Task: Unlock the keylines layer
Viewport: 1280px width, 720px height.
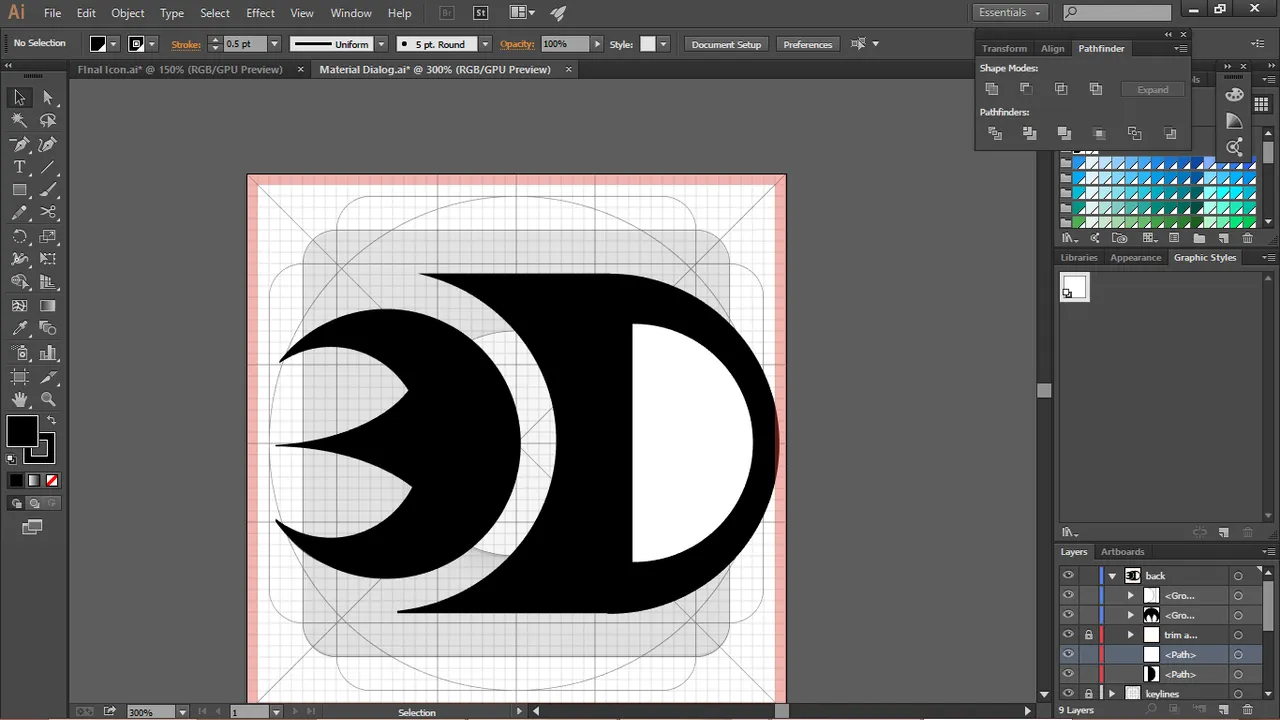Action: click(x=1088, y=694)
